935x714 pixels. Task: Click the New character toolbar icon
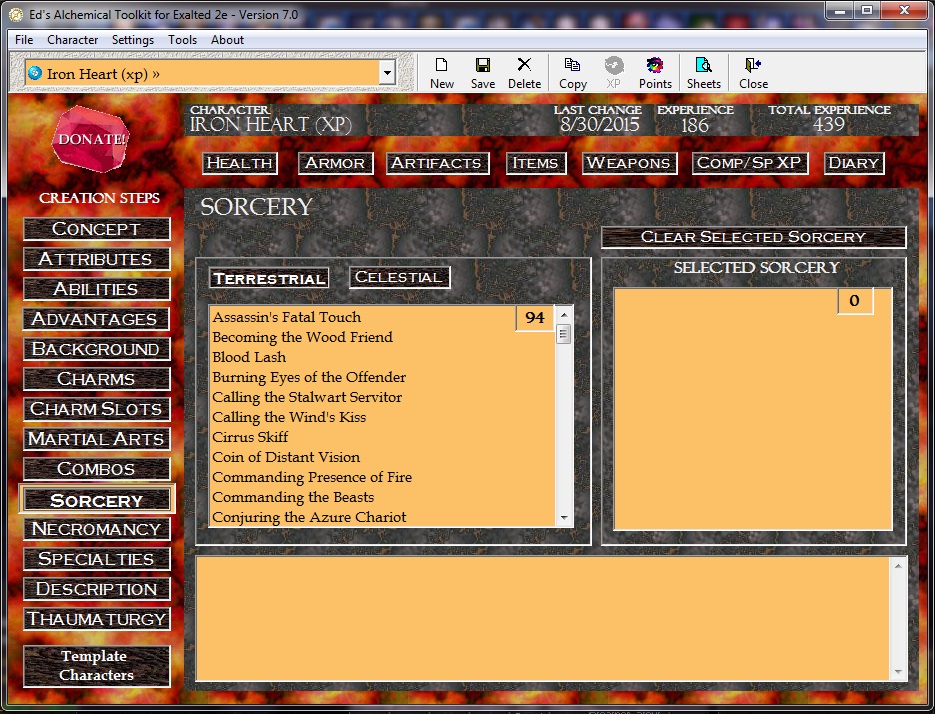pos(442,73)
